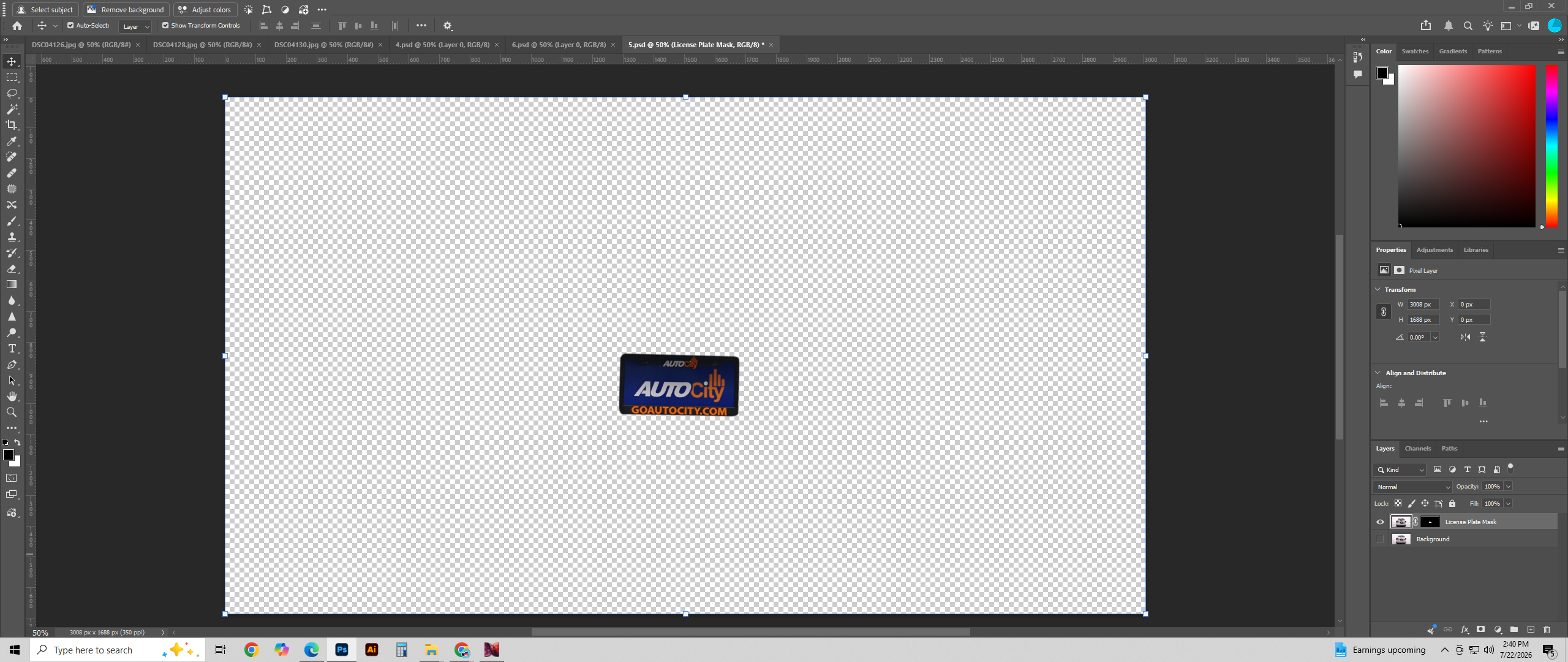Select the Move tool in the toolbox

(12, 61)
